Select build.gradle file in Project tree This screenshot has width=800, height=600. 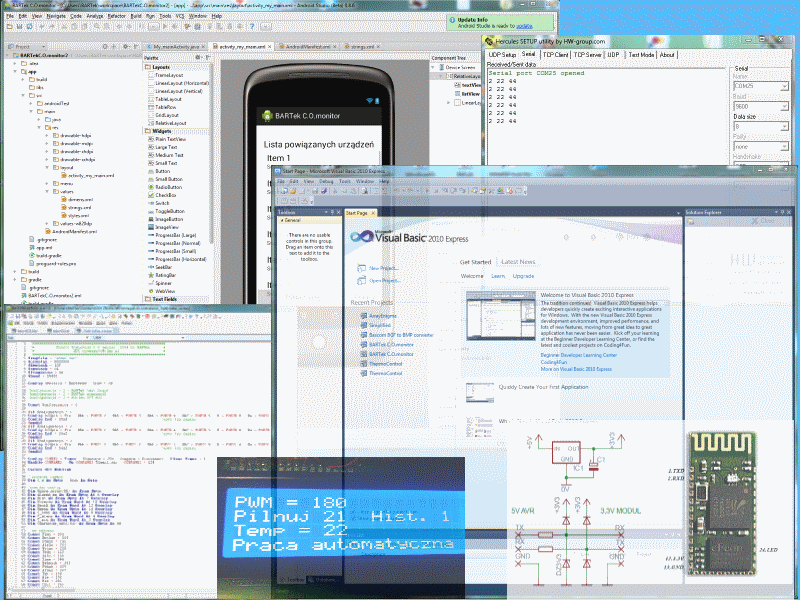tap(45, 256)
